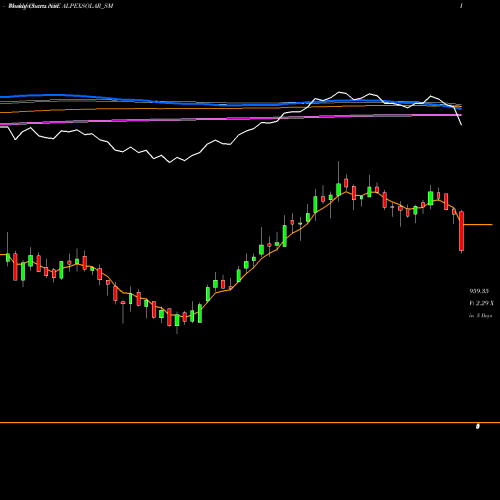Click the 939.35 price value
This screenshot has width=500, height=500.
[x=479, y=291]
